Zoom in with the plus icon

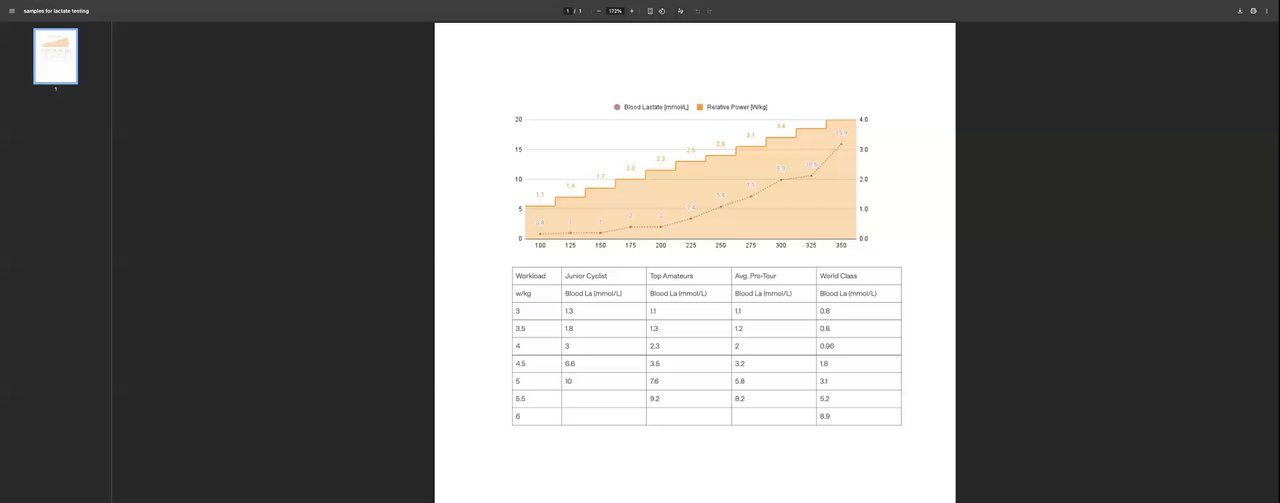pyautogui.click(x=632, y=11)
